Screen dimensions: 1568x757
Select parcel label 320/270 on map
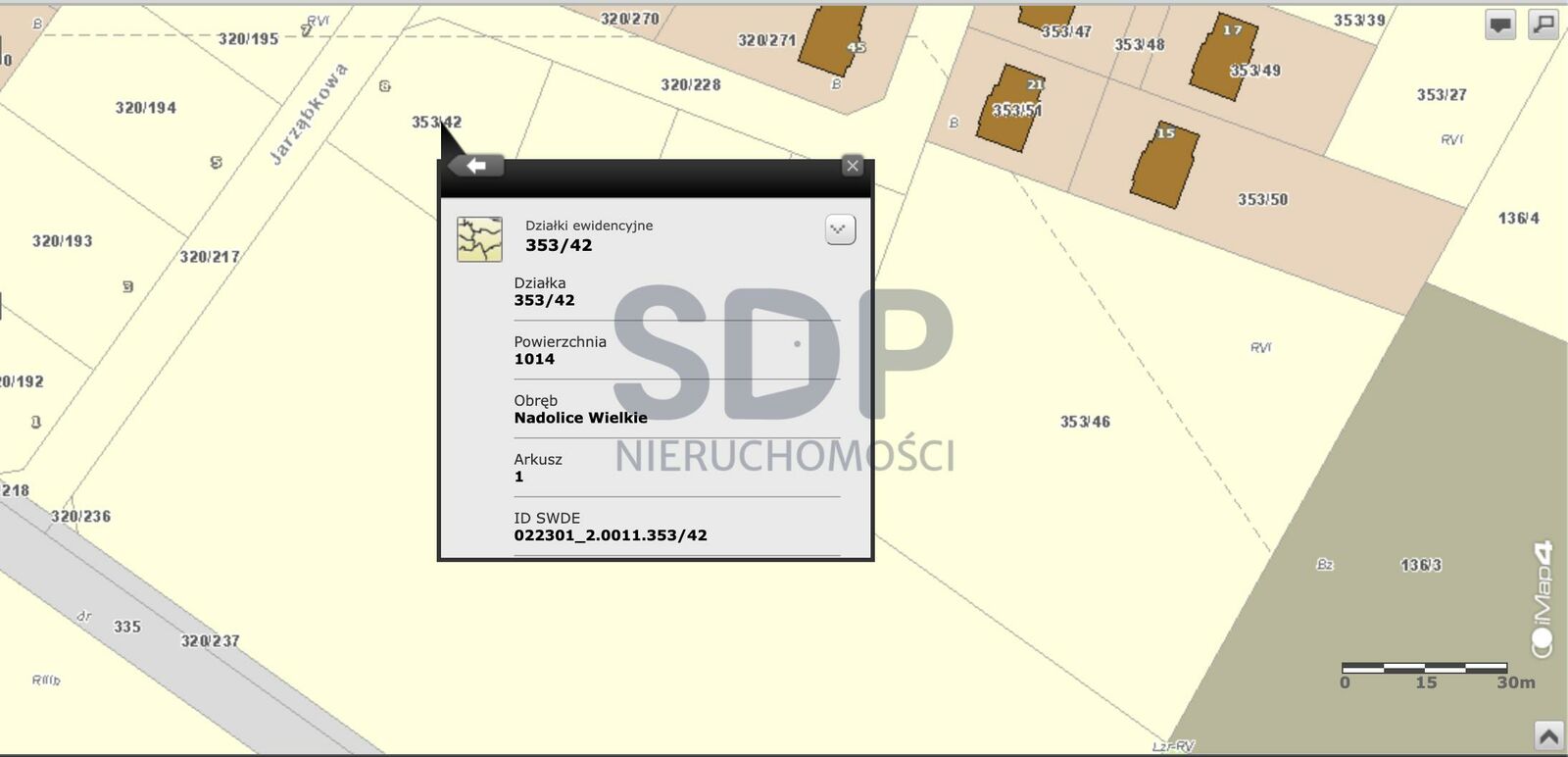click(630, 19)
